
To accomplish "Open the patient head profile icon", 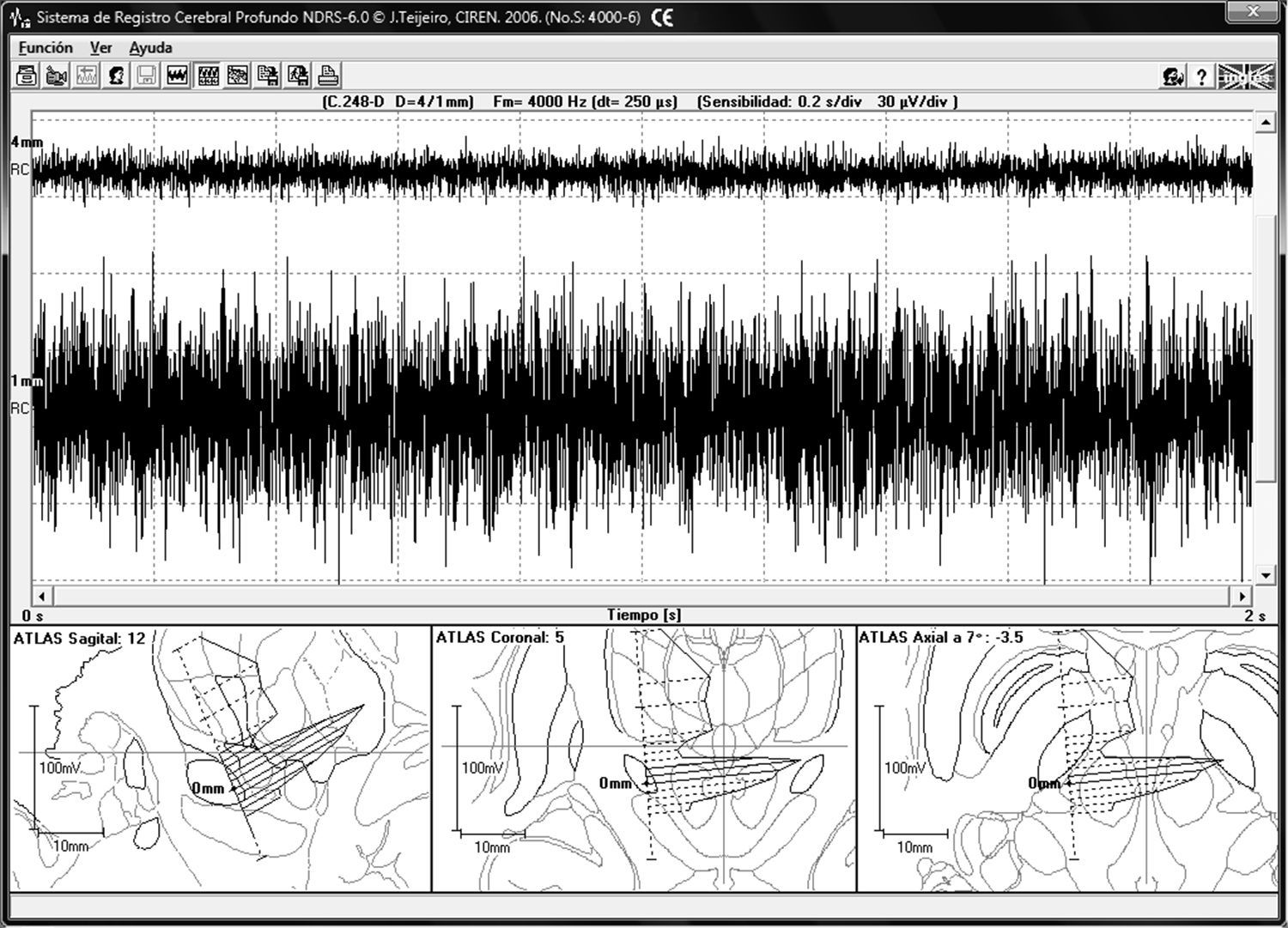I will pos(117,76).
